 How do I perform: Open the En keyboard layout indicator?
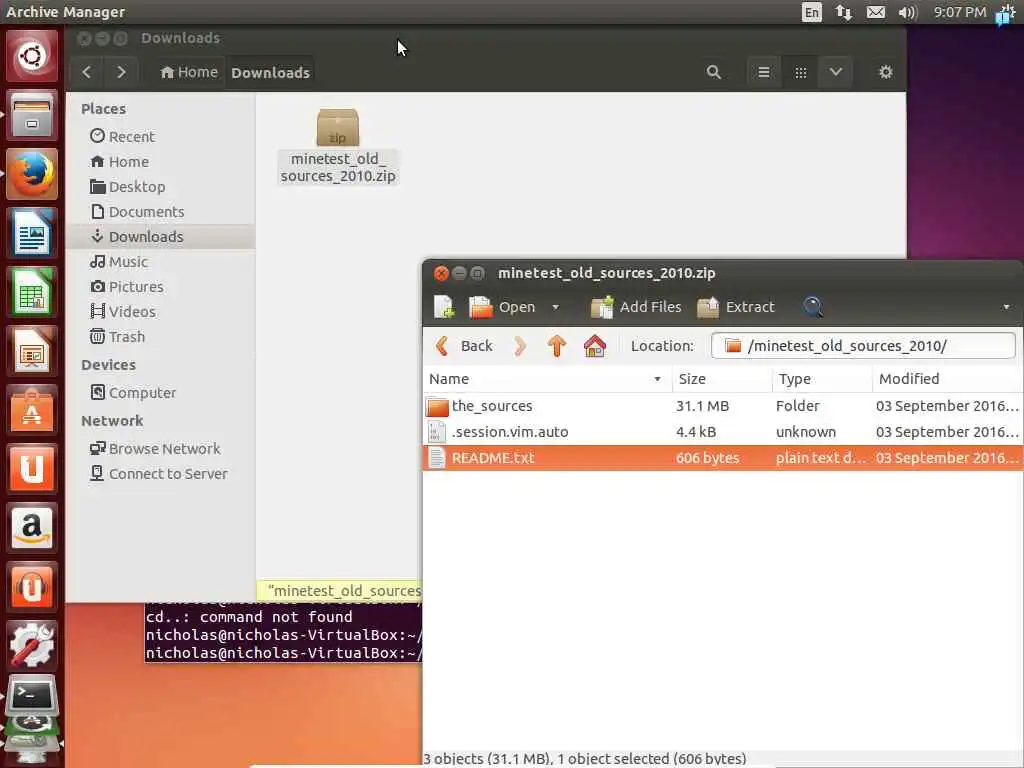tap(811, 12)
